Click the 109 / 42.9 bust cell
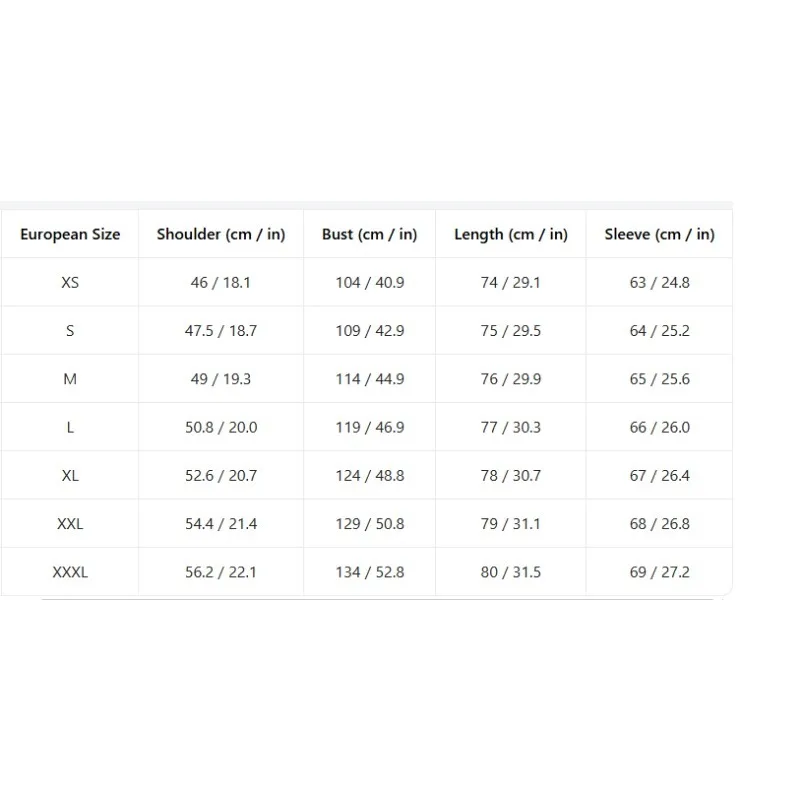 (369, 331)
